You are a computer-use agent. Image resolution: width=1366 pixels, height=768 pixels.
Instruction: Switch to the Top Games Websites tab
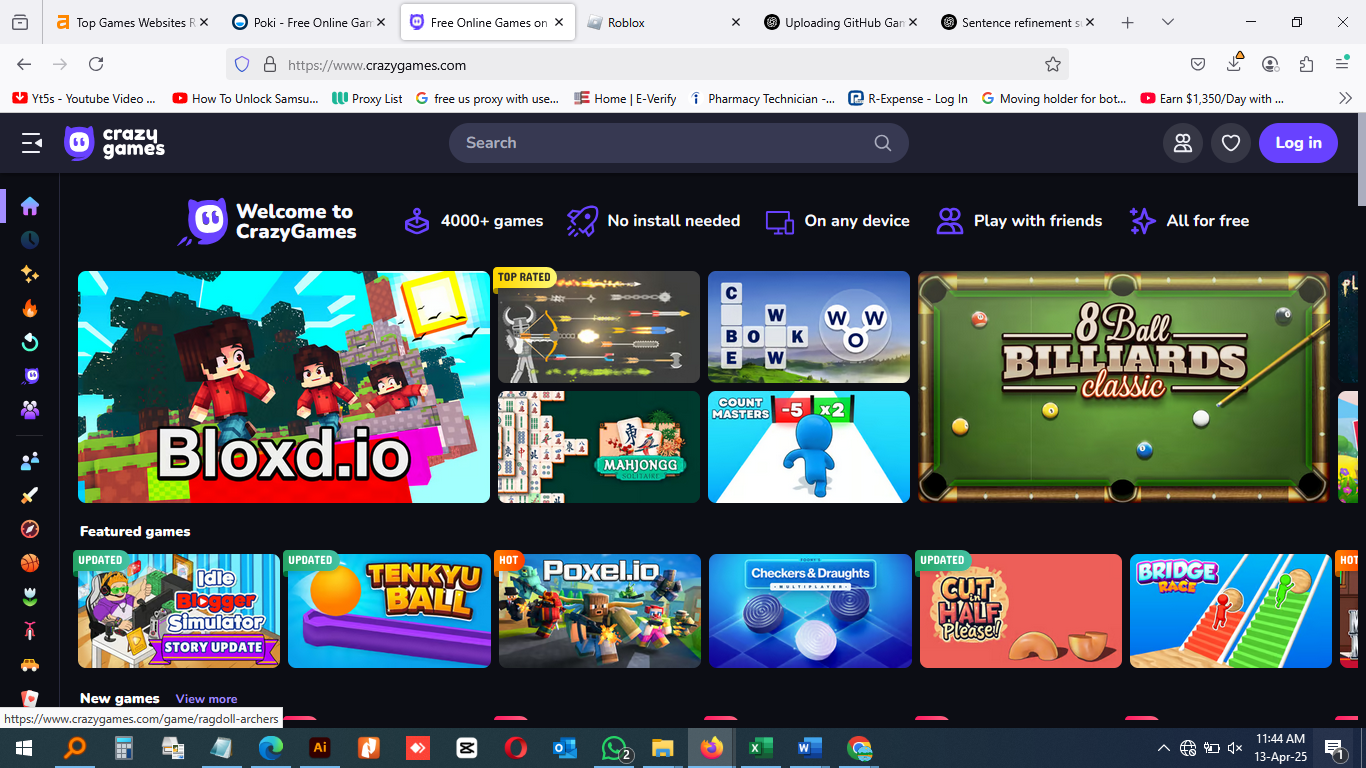132,22
